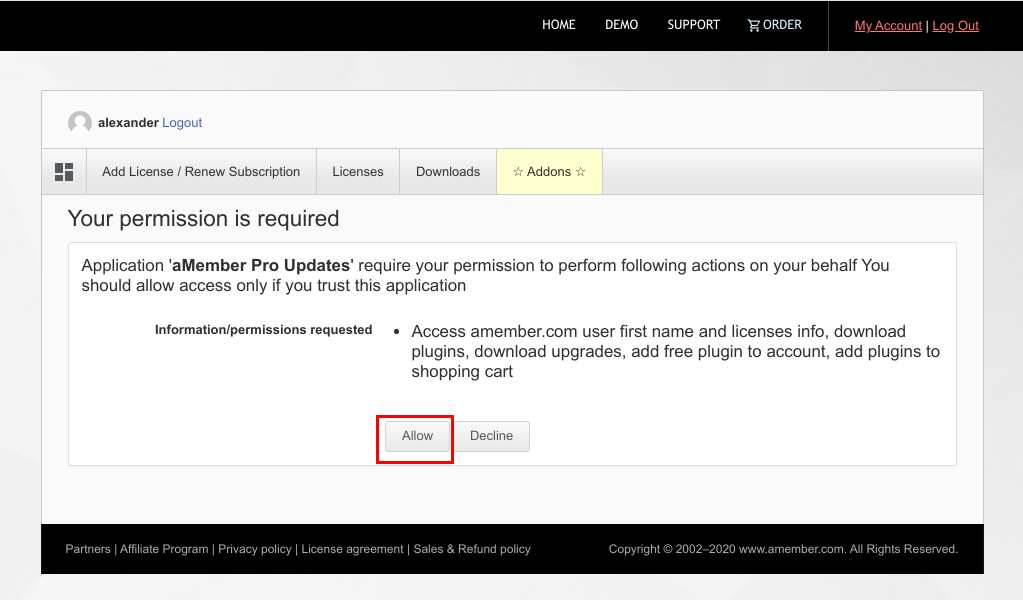Open the Add License / Renew Subscription tab
This screenshot has width=1023, height=600.
pyautogui.click(x=201, y=172)
